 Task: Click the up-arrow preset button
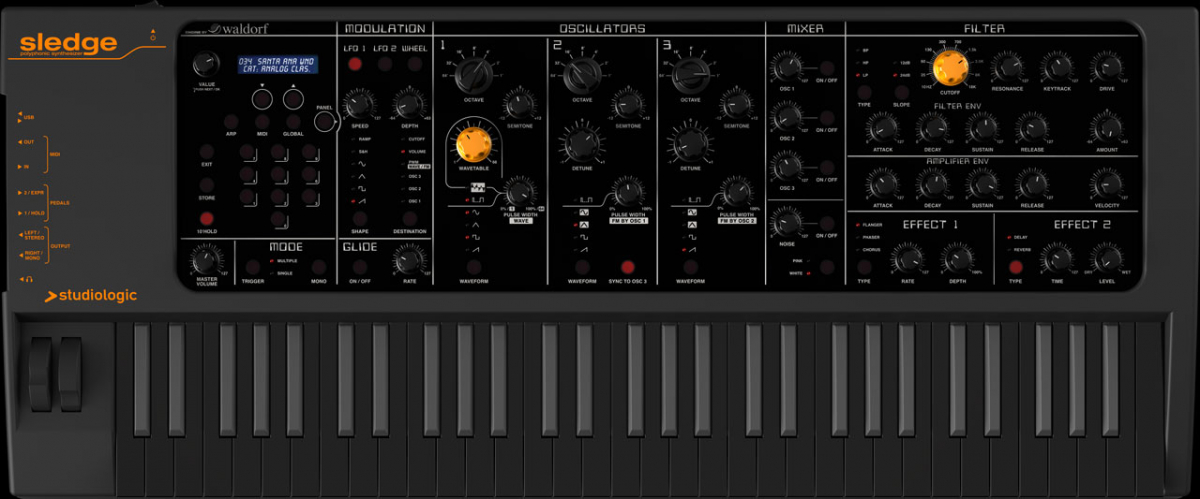tap(293, 98)
